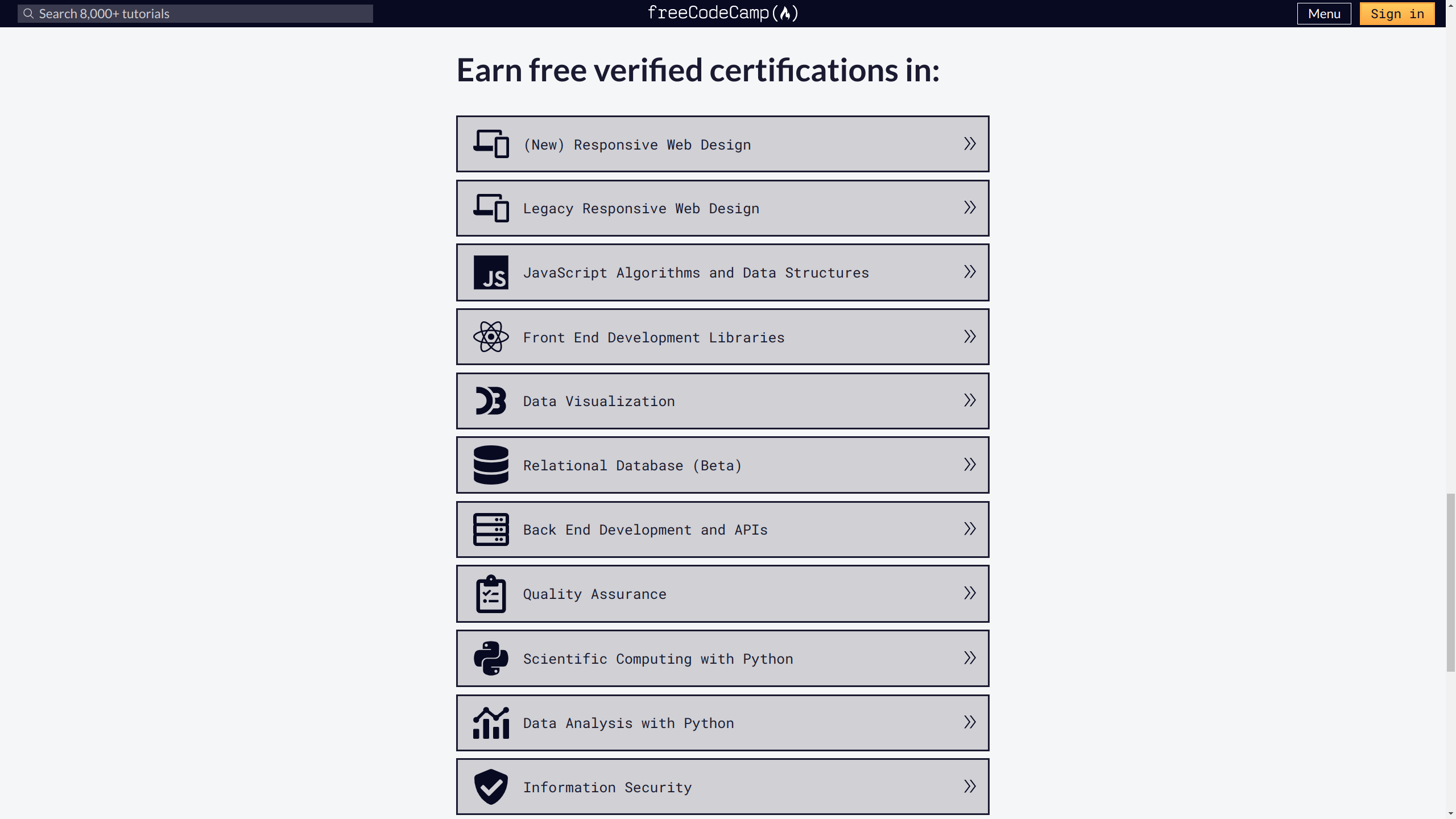Click the freeCodeCamp logo
The width and height of the screenshot is (1456, 819).
pyautogui.click(x=723, y=13)
